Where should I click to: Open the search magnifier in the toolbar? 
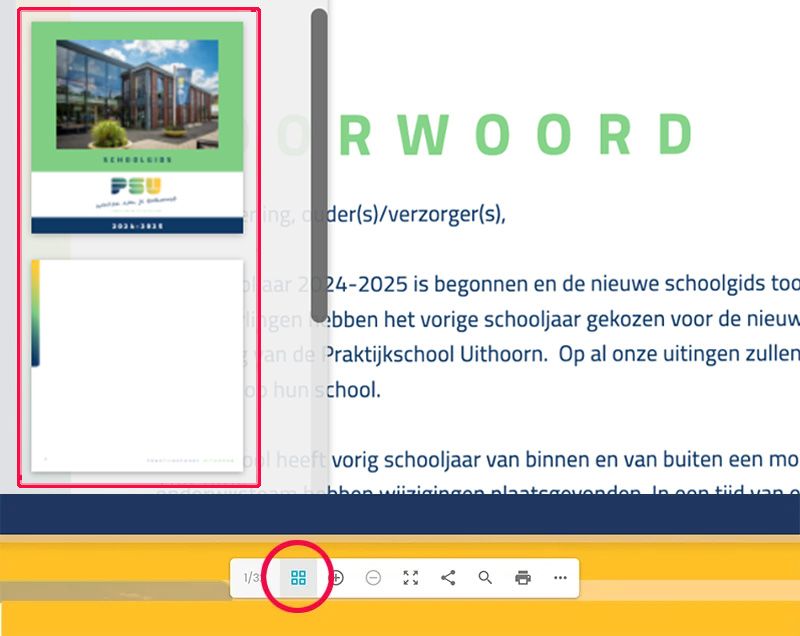485,578
